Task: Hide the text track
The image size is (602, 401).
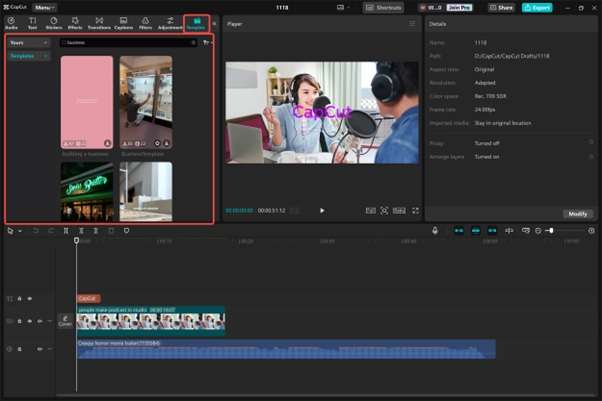Action: click(30, 298)
